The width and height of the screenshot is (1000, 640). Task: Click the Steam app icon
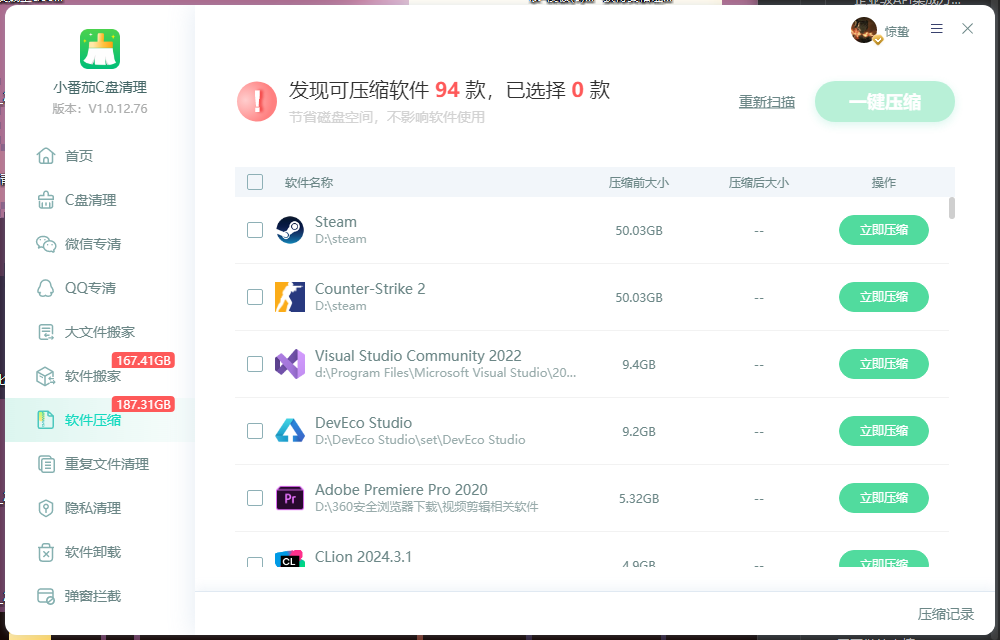(x=290, y=229)
